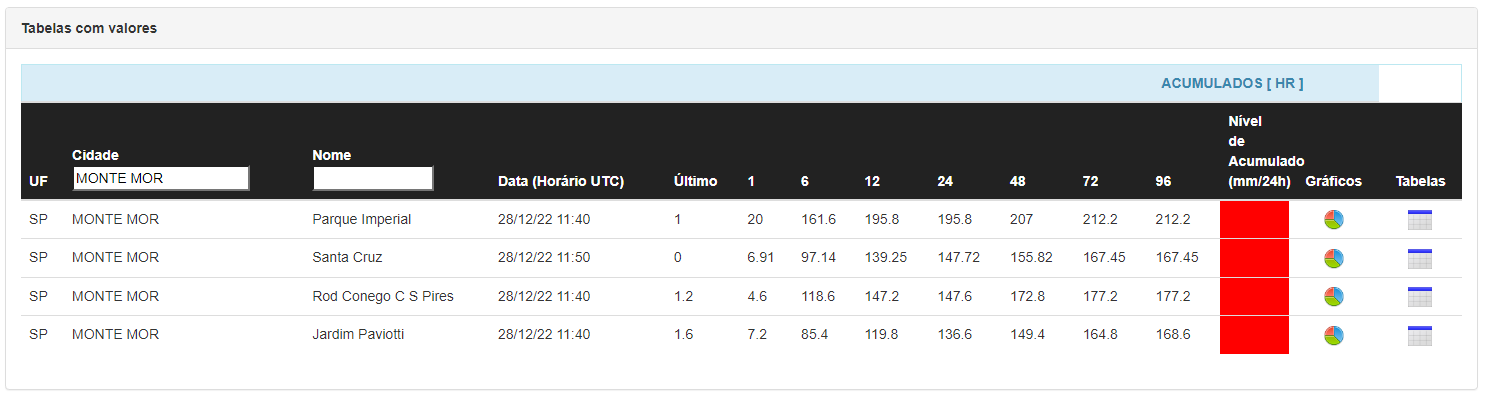The image size is (1490, 399).
Task: Click the 7.2 value cell
Action: click(x=757, y=335)
